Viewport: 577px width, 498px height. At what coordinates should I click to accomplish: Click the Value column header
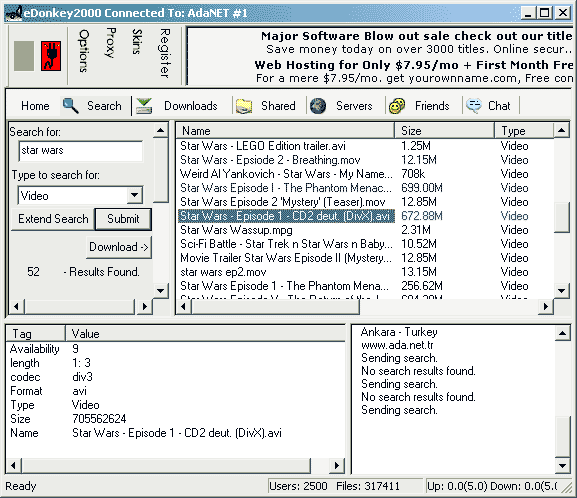pyautogui.click(x=205, y=334)
